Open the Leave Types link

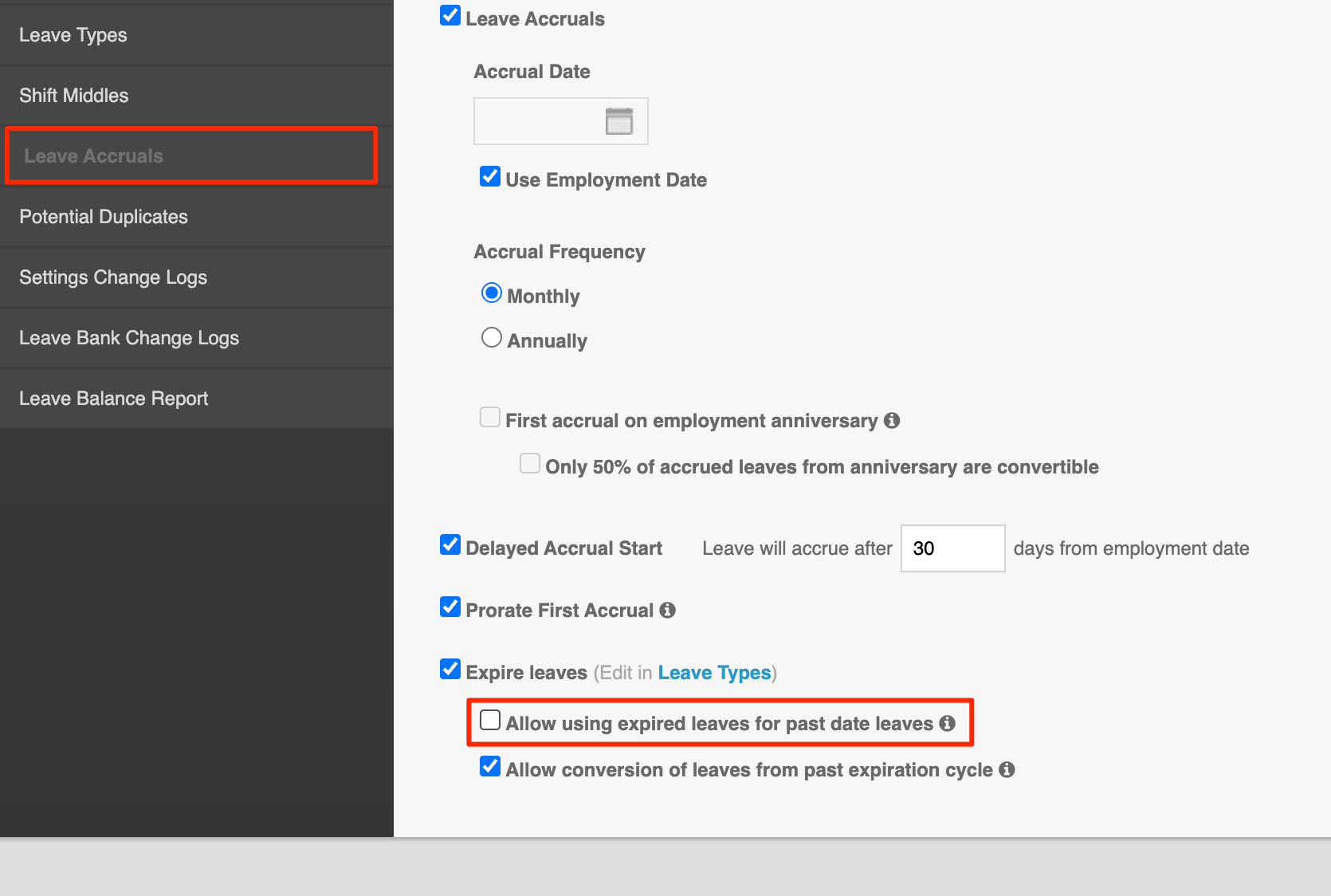(x=714, y=673)
